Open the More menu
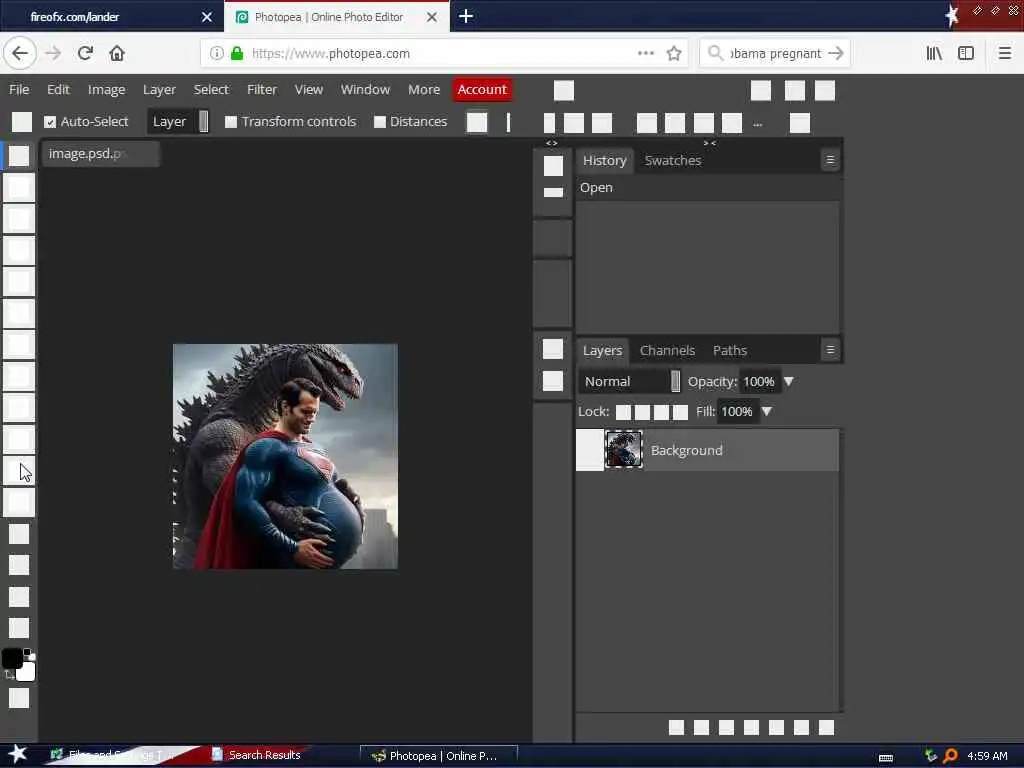 coord(424,89)
